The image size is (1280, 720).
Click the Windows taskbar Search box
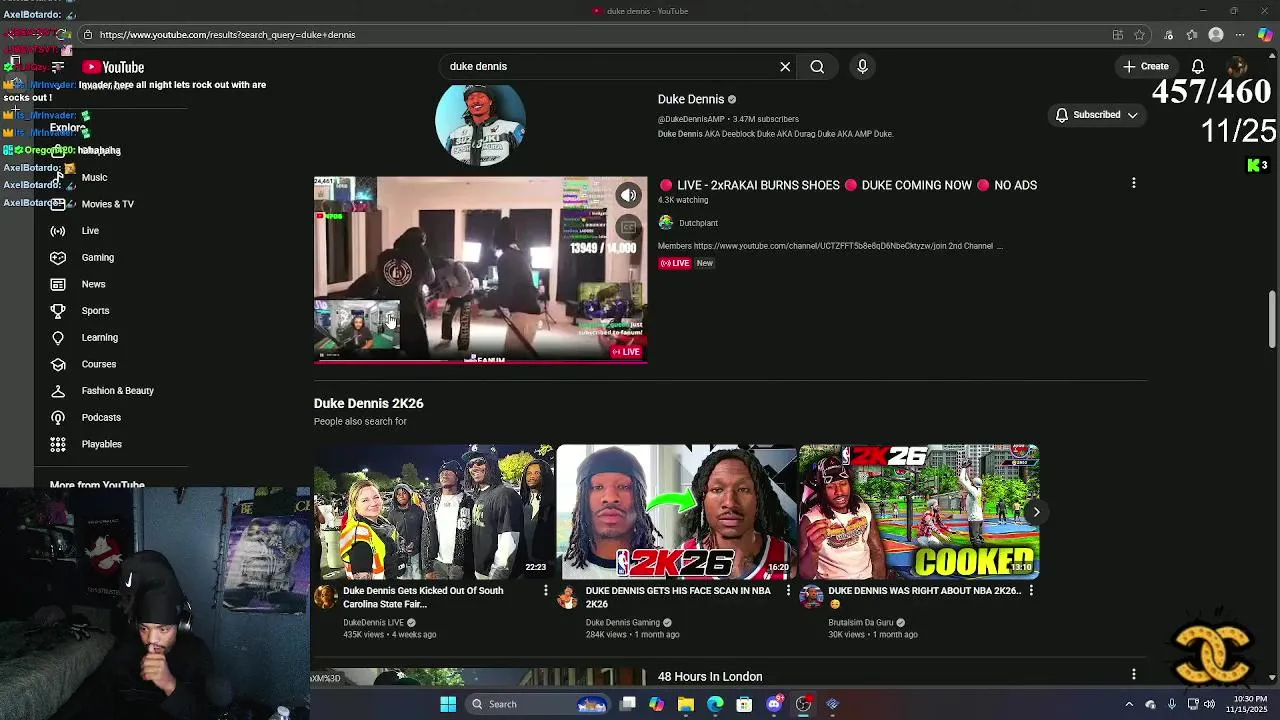pyautogui.click(x=539, y=704)
